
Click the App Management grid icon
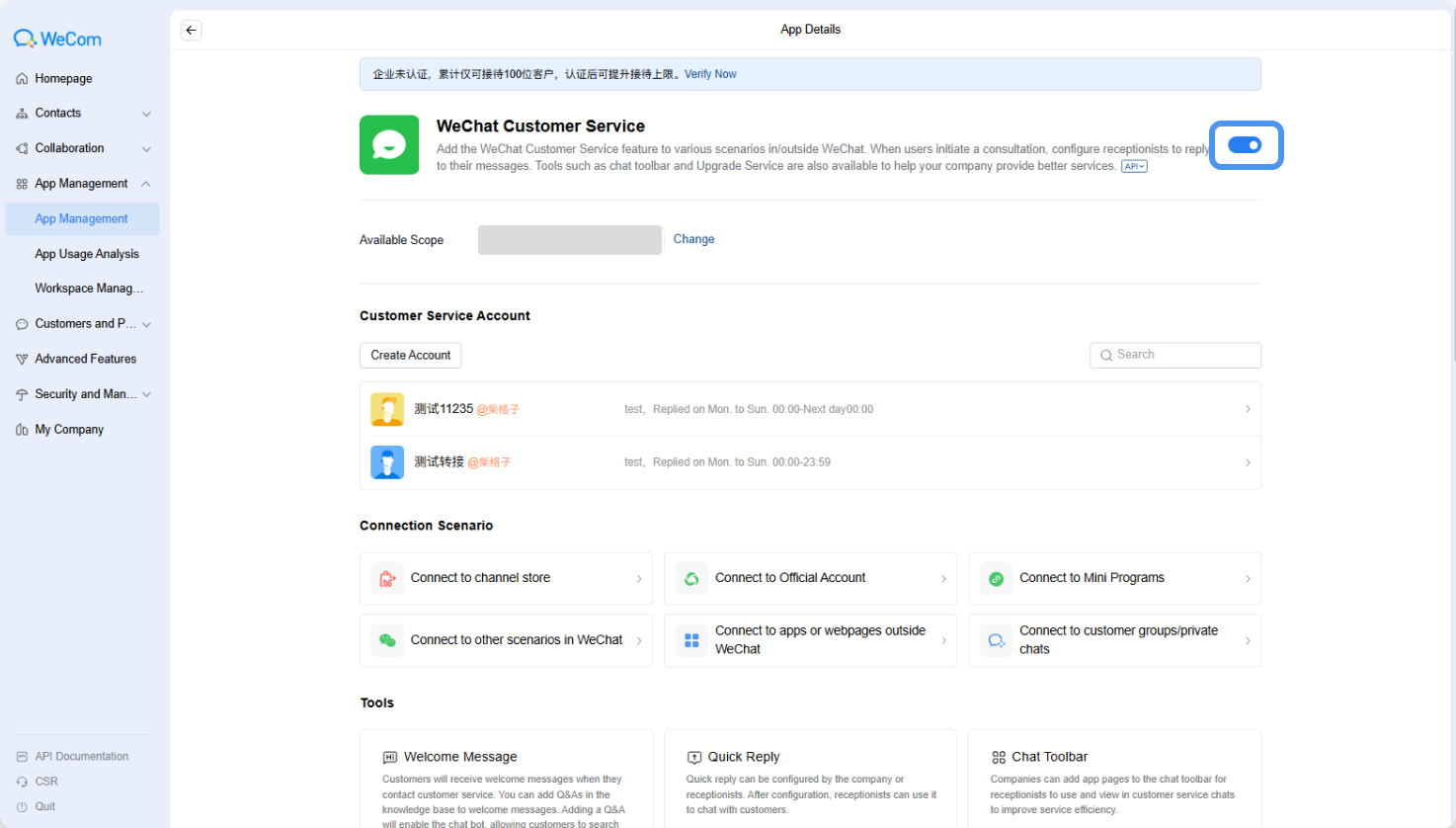[22, 184]
